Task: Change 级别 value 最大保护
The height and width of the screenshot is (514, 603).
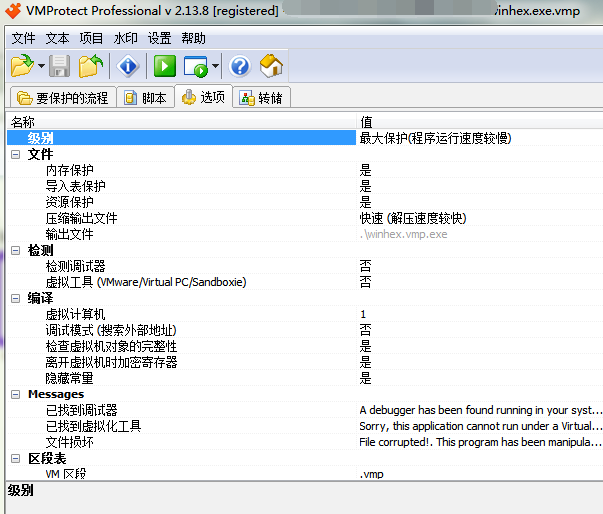Action: pos(435,138)
